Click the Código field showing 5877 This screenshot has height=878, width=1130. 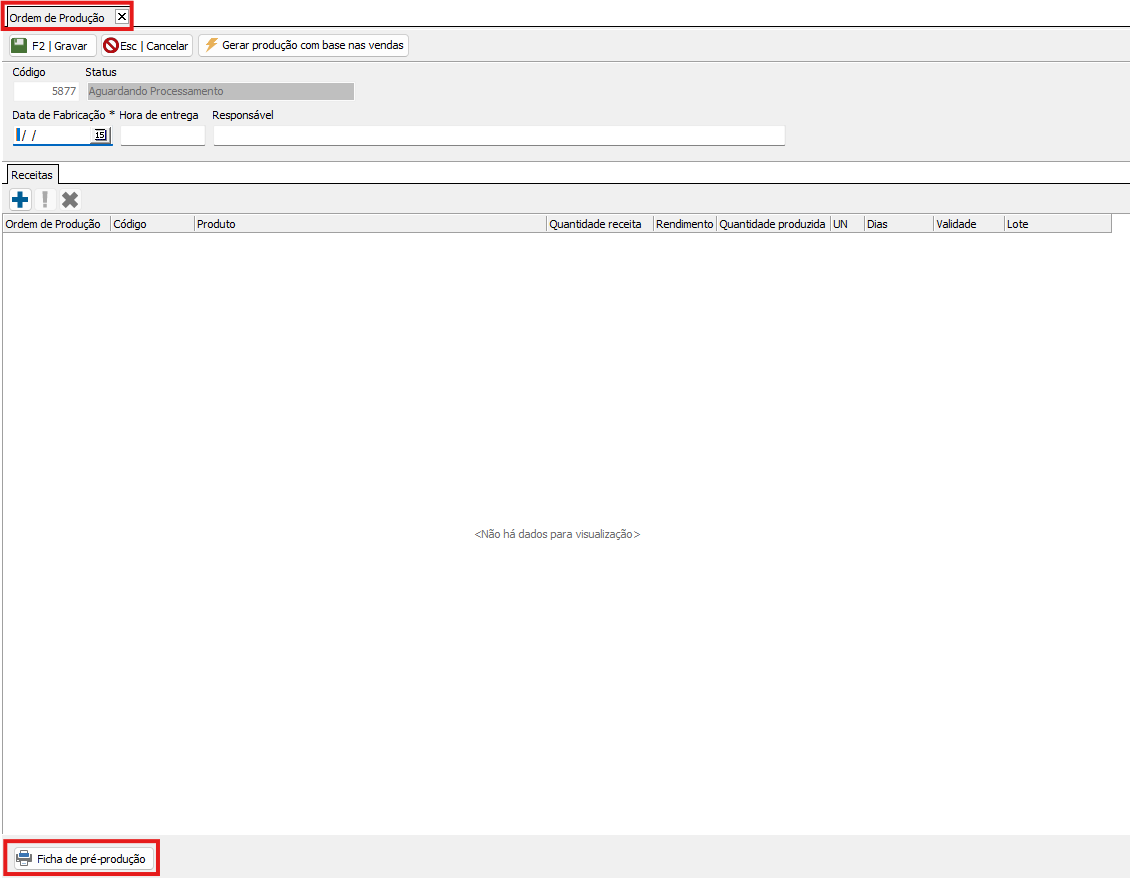tap(46, 91)
